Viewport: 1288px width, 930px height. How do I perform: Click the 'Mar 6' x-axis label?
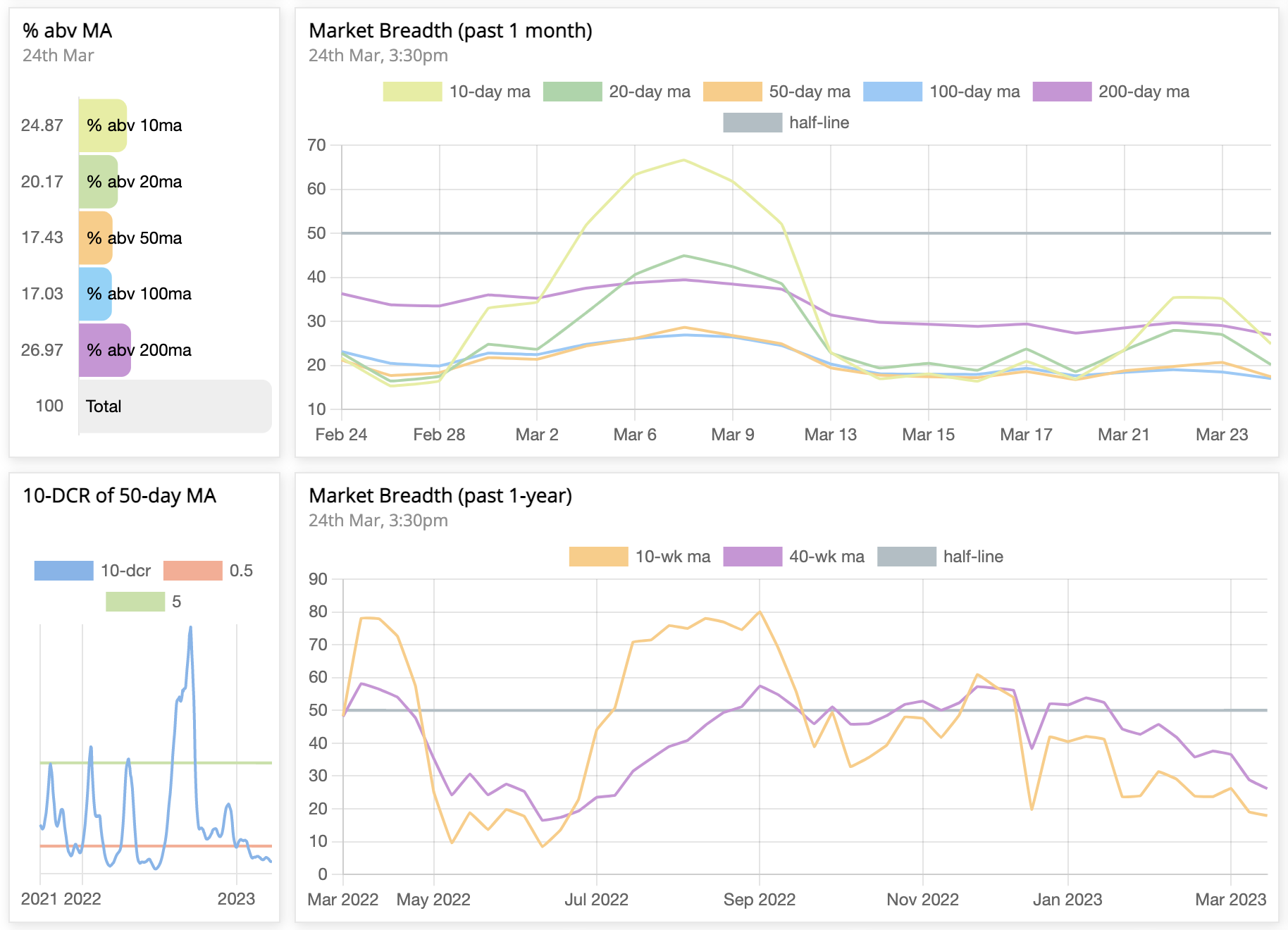pos(635,435)
